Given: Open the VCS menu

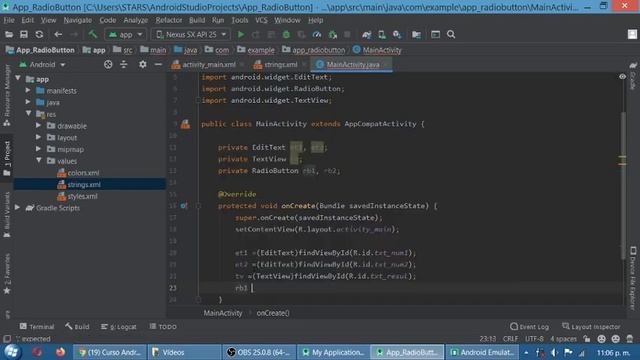Looking at the screenshot, I should (261, 20).
